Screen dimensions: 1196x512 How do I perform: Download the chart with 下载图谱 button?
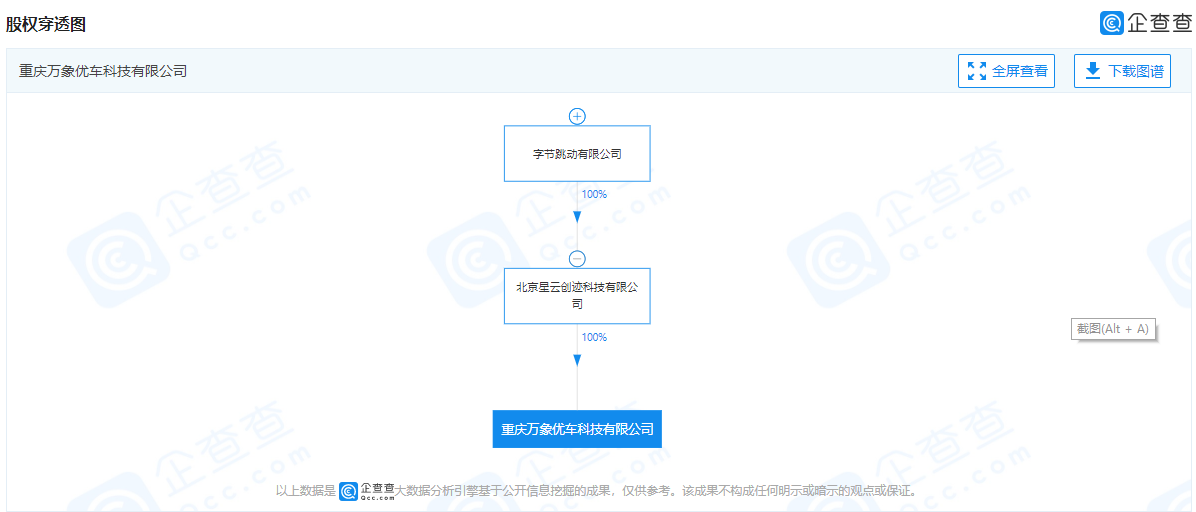point(1122,71)
